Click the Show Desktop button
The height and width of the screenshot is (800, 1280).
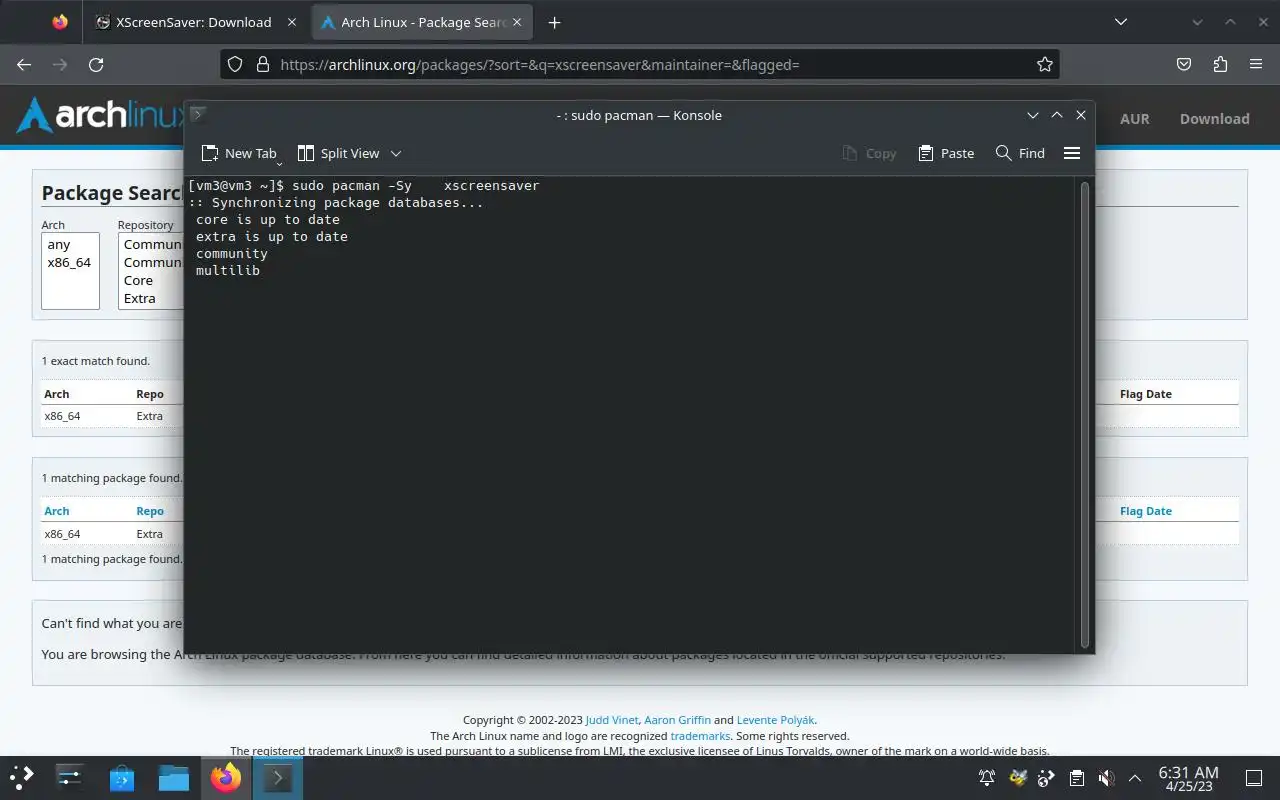pyautogui.click(x=1254, y=777)
